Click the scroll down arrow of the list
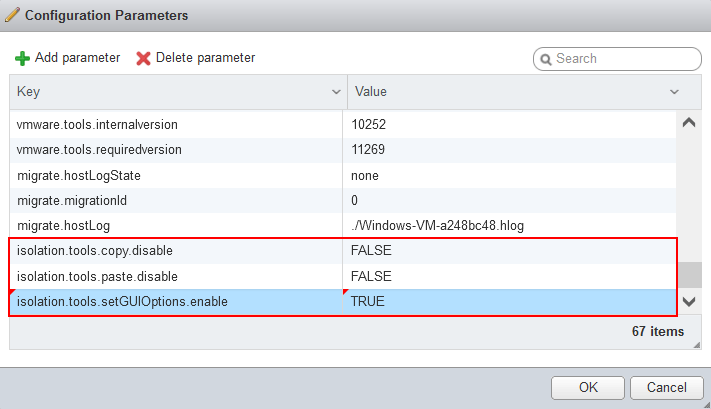The image size is (711, 409). 689,302
